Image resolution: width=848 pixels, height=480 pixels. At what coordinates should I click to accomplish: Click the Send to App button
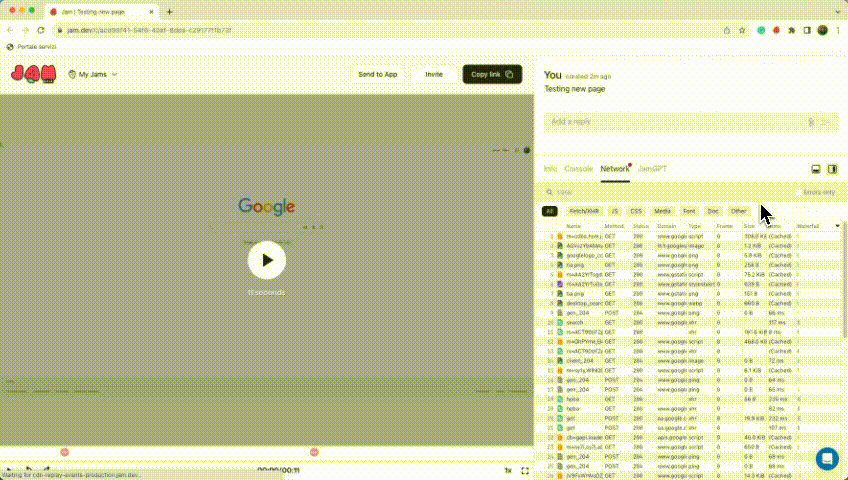coord(378,74)
